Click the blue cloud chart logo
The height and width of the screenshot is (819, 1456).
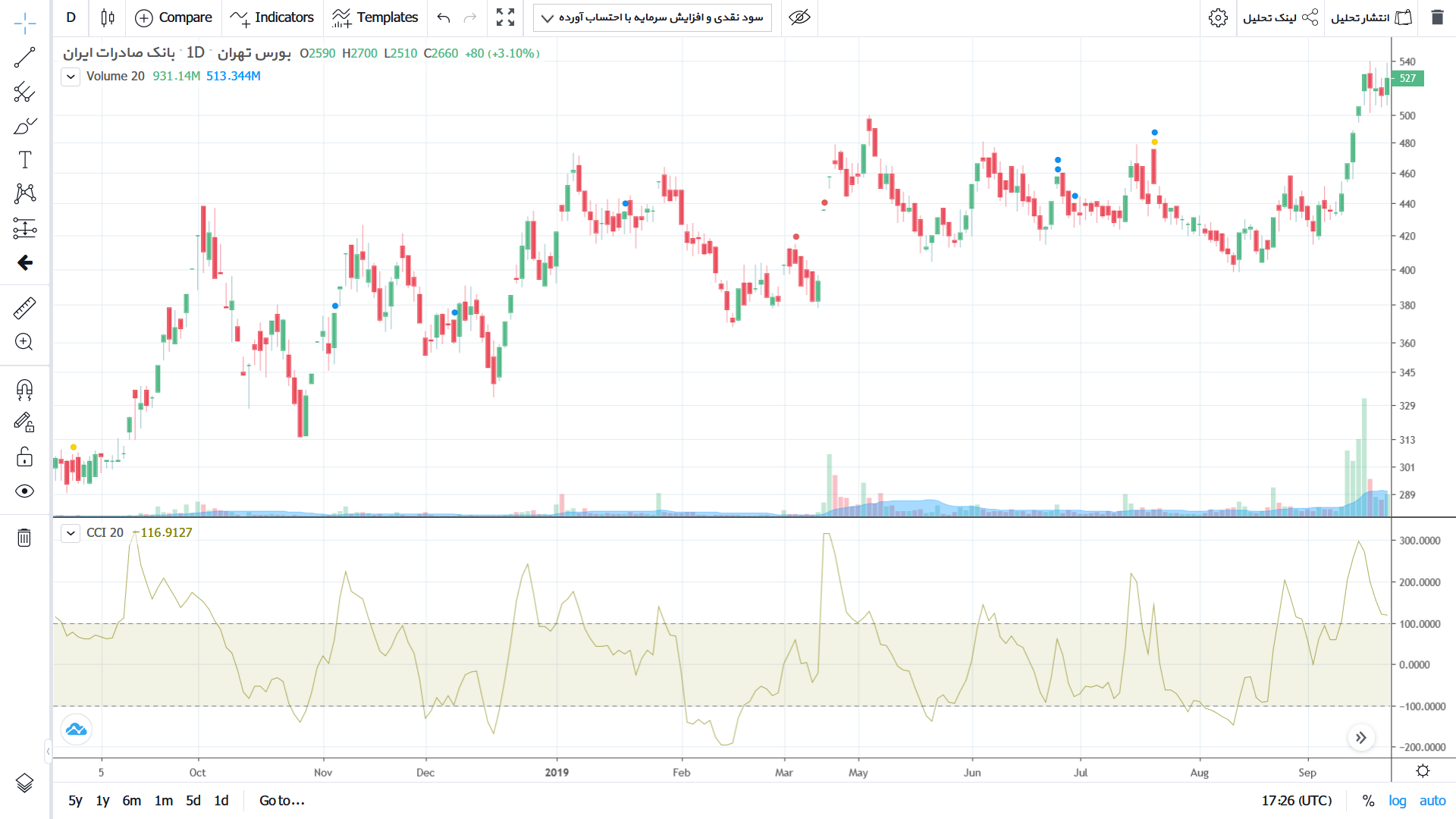pos(76,730)
